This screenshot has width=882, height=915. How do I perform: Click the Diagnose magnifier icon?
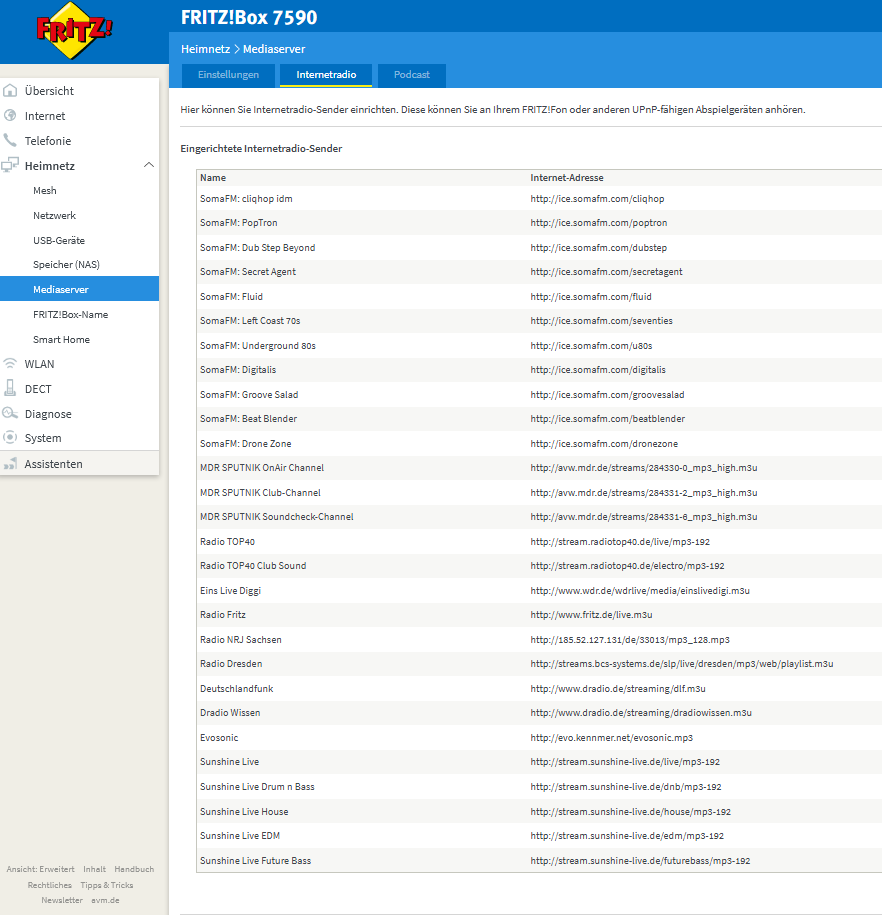[x=9, y=413]
